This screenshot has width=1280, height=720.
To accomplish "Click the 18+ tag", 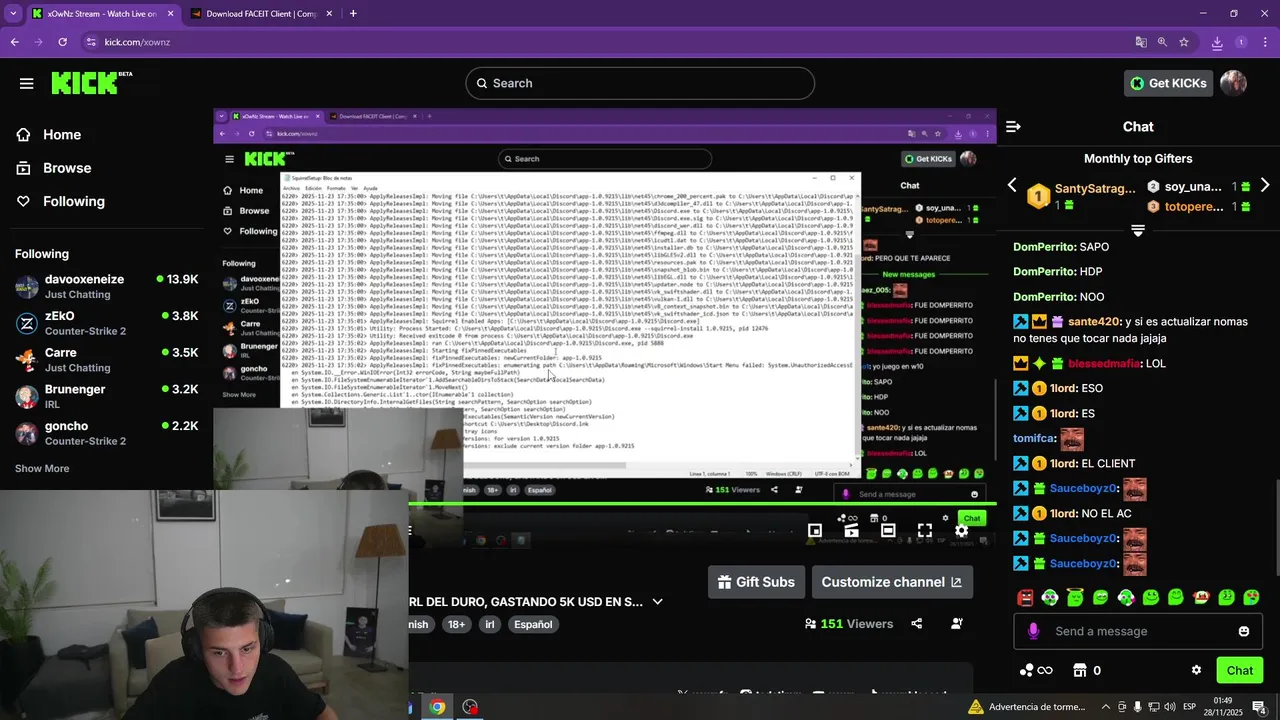I will (x=456, y=624).
